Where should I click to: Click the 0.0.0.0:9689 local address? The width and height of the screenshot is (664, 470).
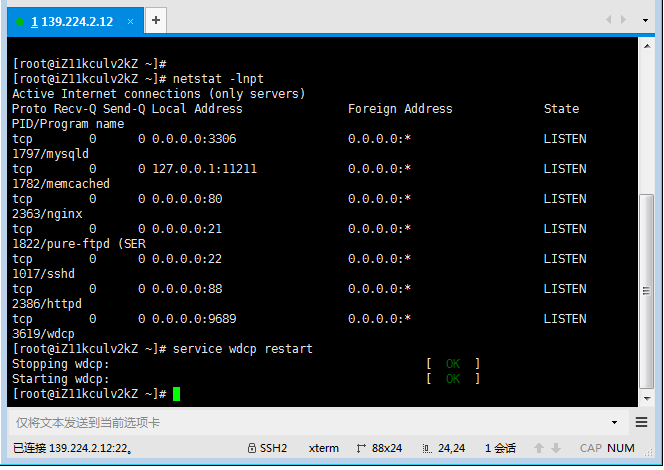coord(194,319)
